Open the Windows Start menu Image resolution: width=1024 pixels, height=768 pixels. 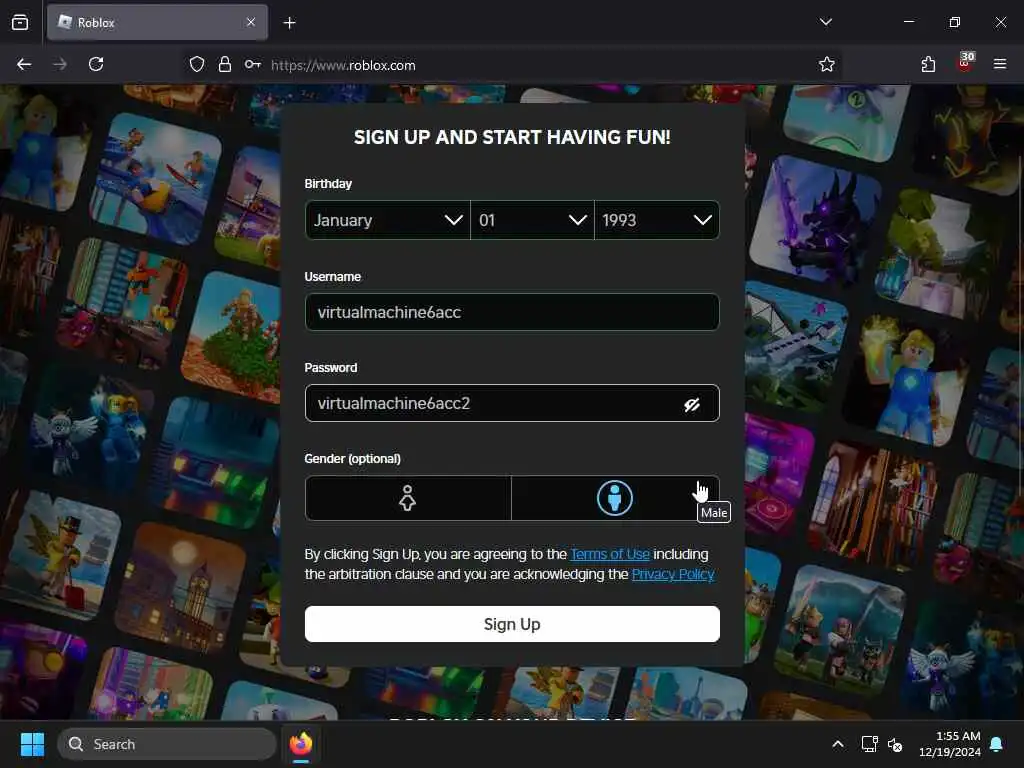(32, 744)
